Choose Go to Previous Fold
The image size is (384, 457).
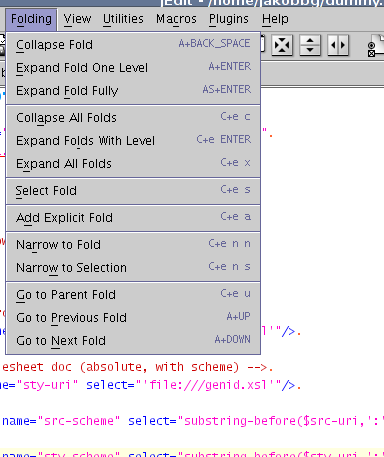pyautogui.click(x=133, y=318)
